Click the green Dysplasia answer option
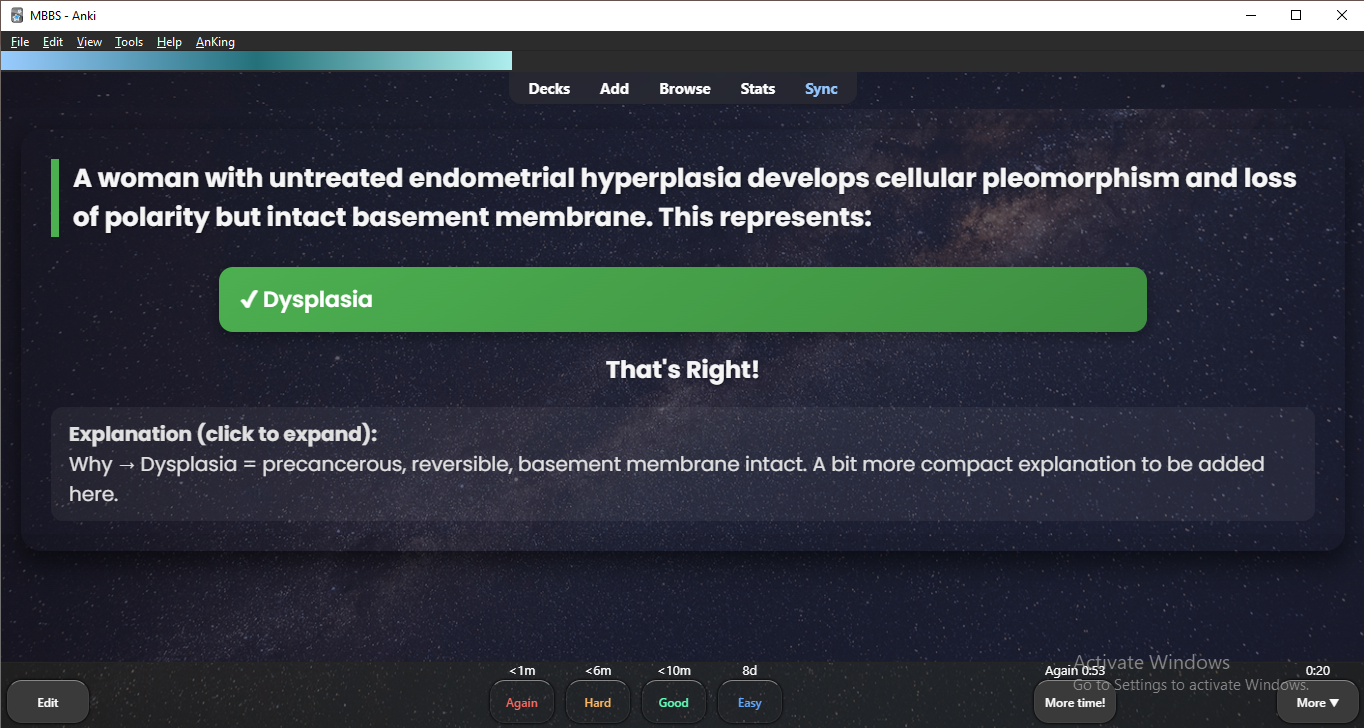This screenshot has height=728, width=1364. [x=682, y=299]
